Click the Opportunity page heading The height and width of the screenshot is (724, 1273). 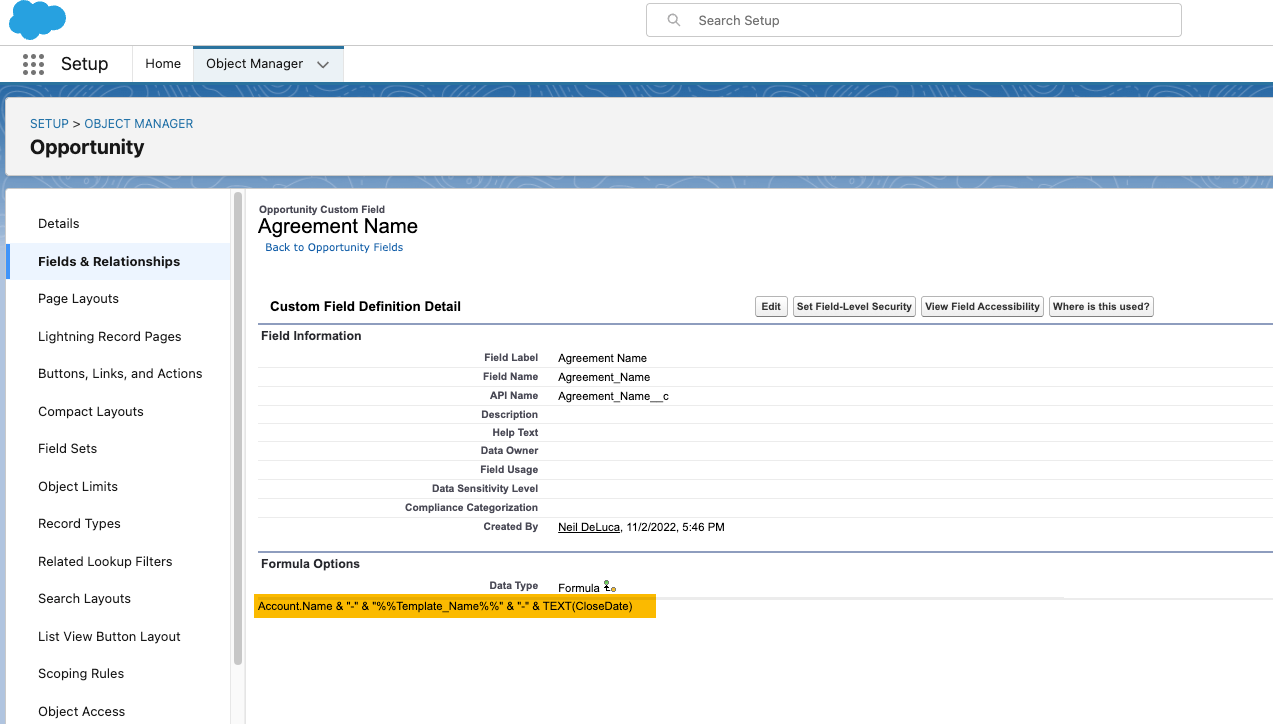coord(87,147)
